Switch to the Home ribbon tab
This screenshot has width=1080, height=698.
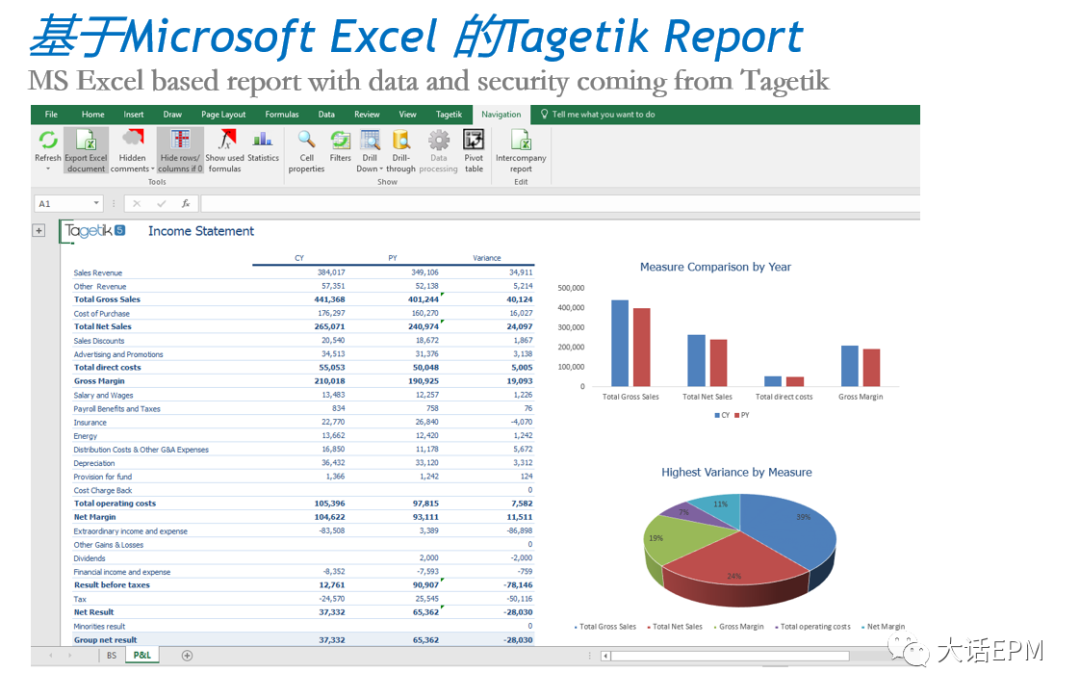[93, 114]
